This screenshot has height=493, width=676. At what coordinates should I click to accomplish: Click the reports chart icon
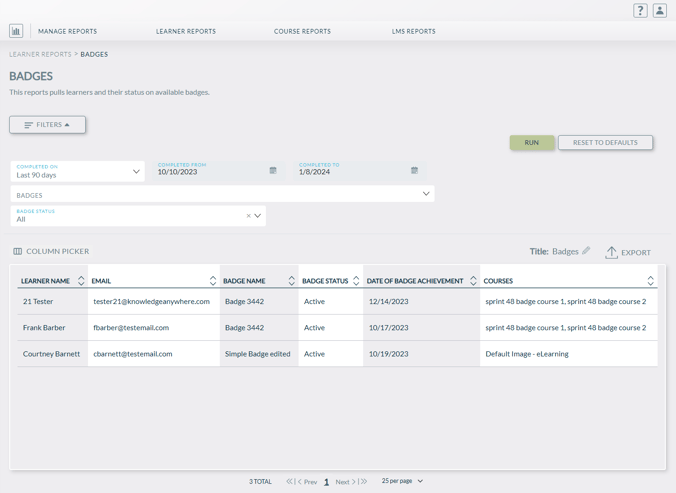[x=16, y=31]
